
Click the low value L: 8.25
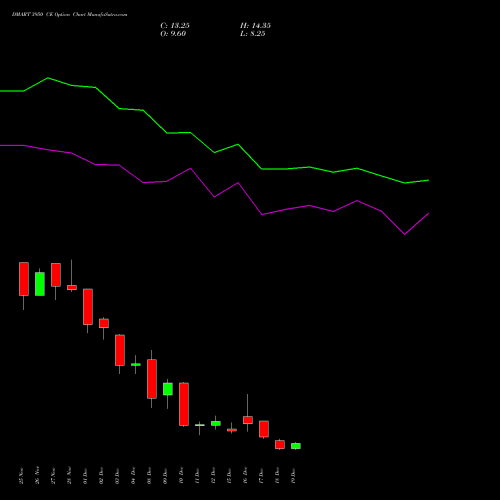(253, 34)
